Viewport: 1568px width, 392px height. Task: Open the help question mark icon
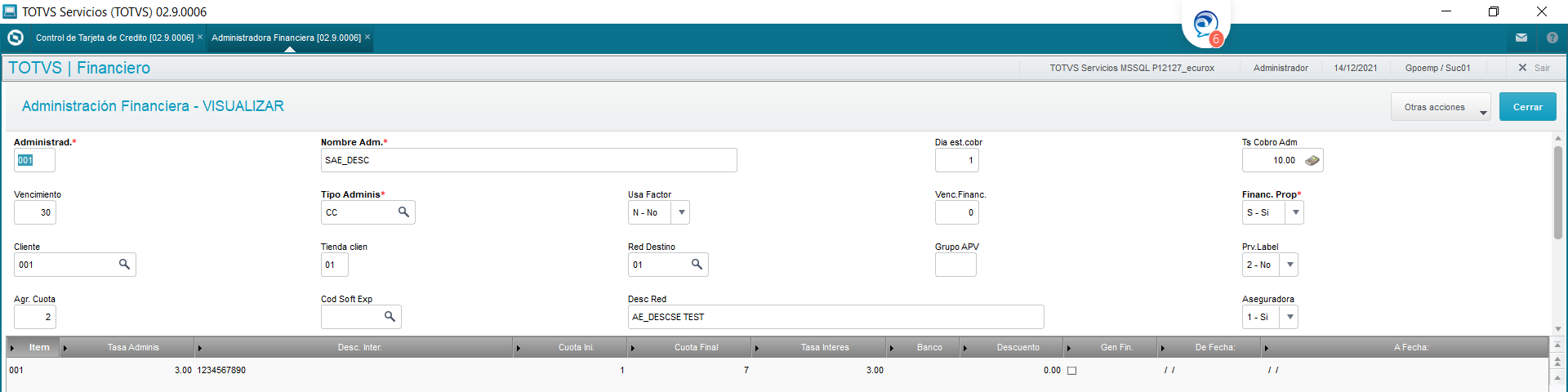[1552, 38]
